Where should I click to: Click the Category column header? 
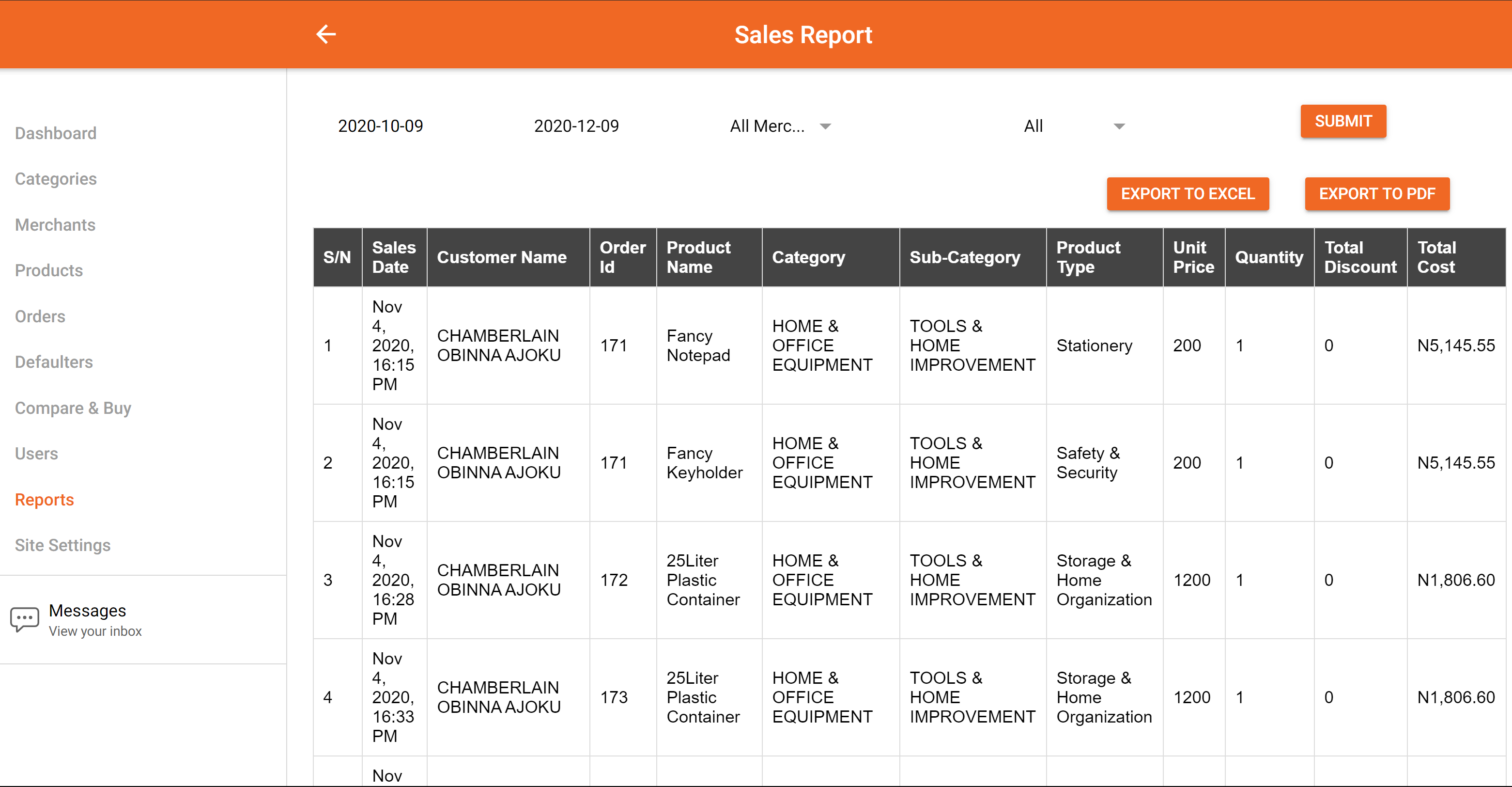pos(831,257)
